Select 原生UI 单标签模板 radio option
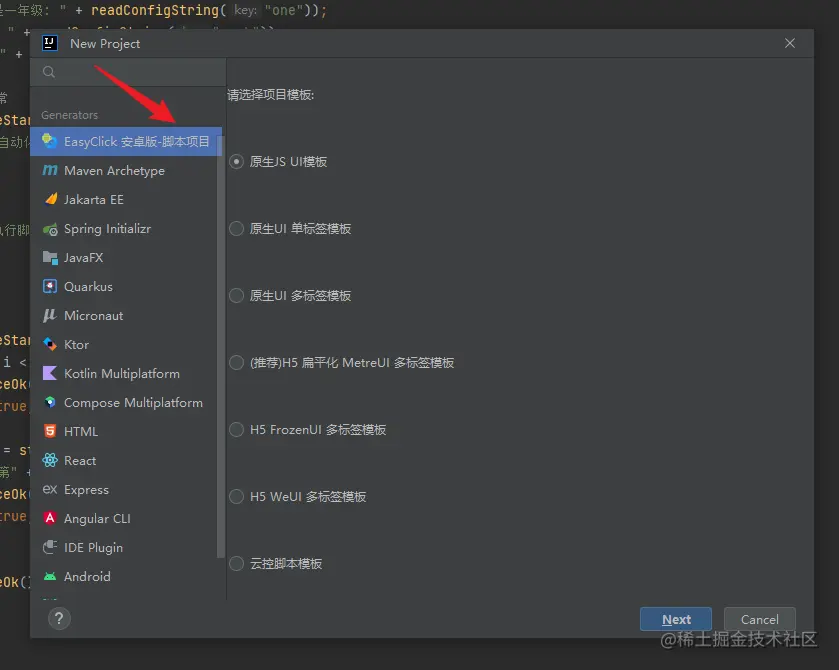Viewport: 839px width, 670px height. coord(237,229)
